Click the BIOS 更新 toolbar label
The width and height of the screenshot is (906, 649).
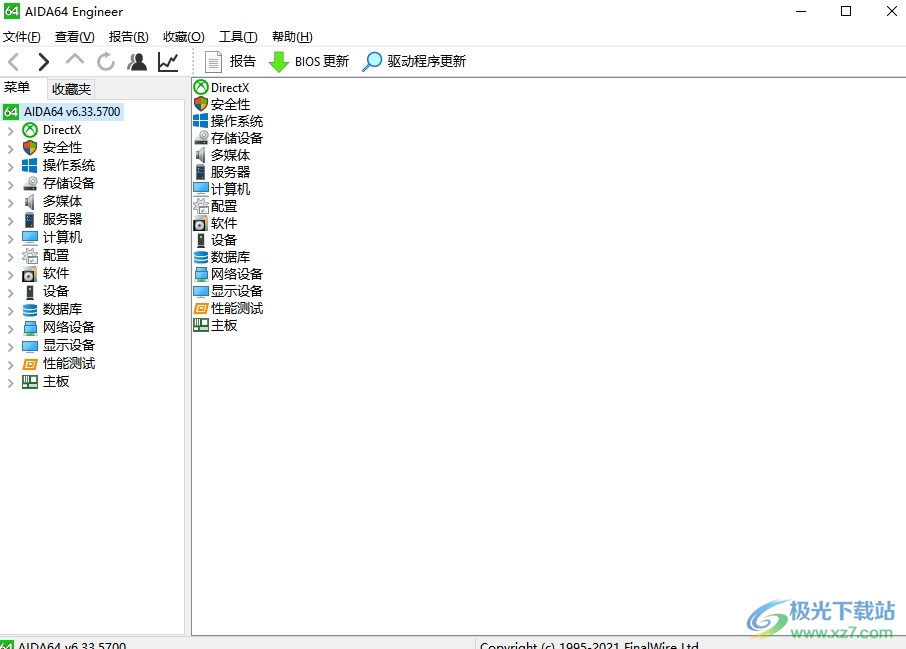322,61
